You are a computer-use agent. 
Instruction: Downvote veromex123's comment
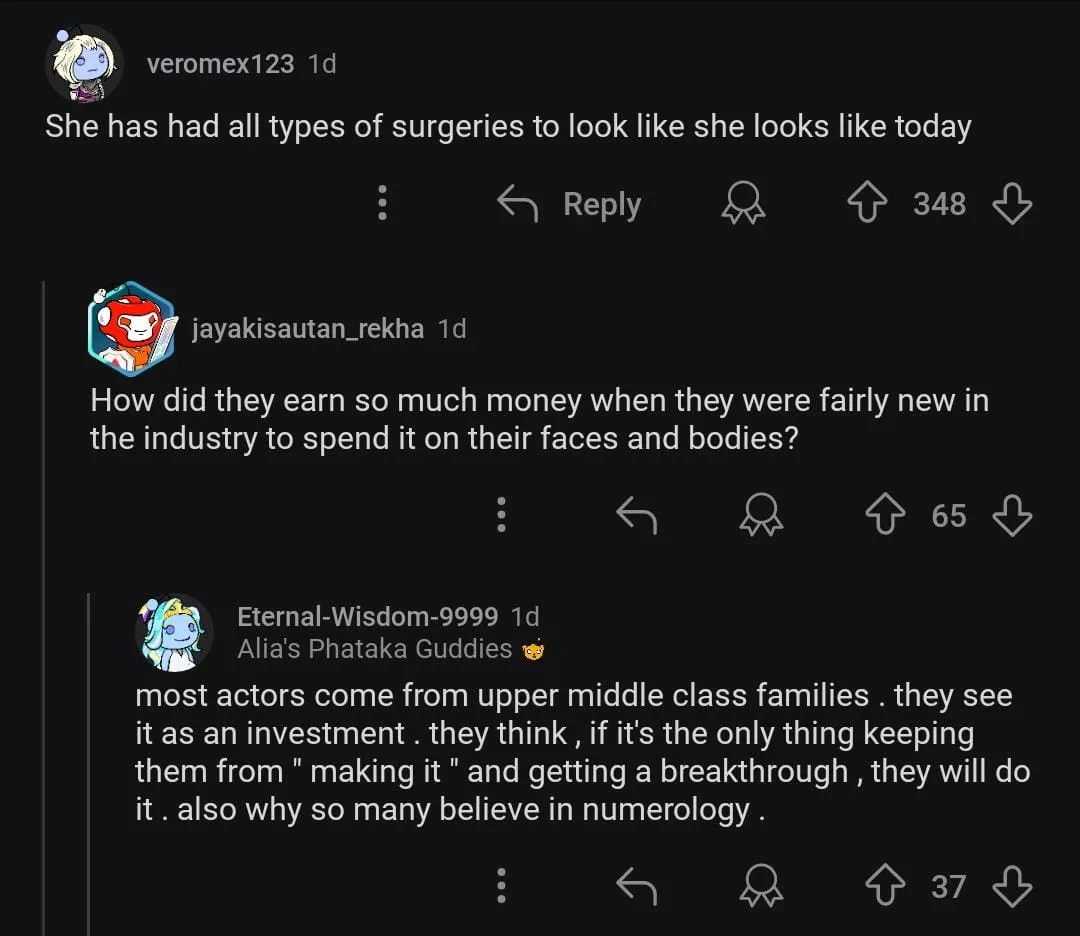1011,205
